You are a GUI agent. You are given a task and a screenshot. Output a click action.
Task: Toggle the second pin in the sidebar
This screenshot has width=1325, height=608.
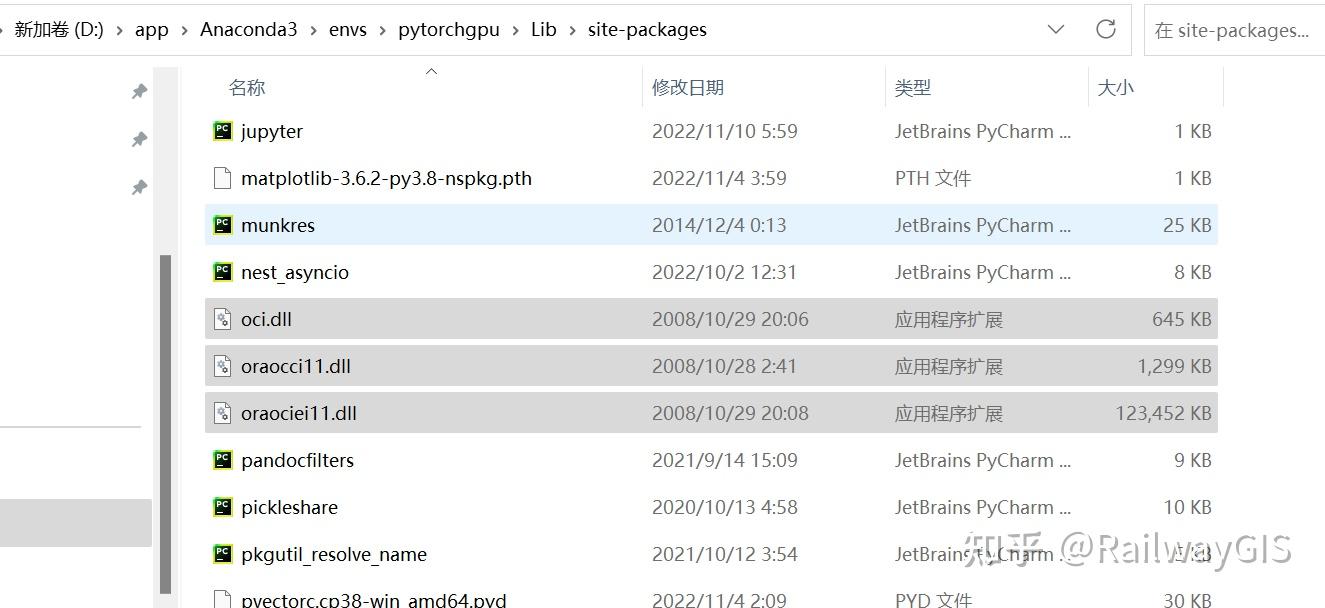click(x=139, y=139)
